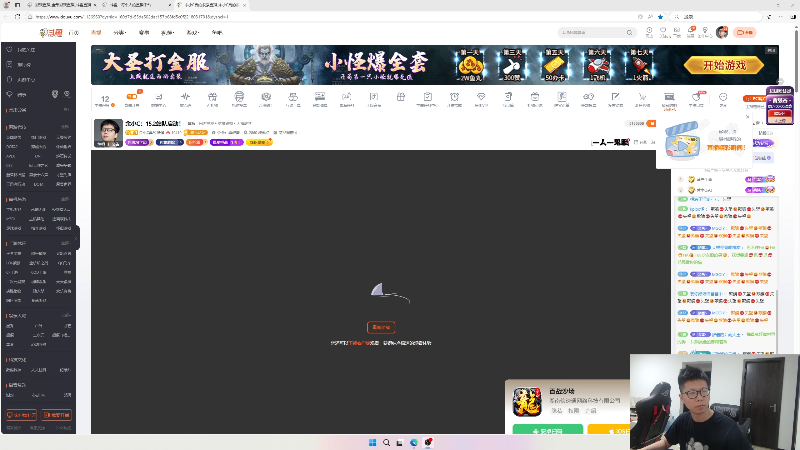The width and height of the screenshot is (800, 450).
Task: Click the clipboard checklist icon in the icon row
Action: [x=428, y=99]
